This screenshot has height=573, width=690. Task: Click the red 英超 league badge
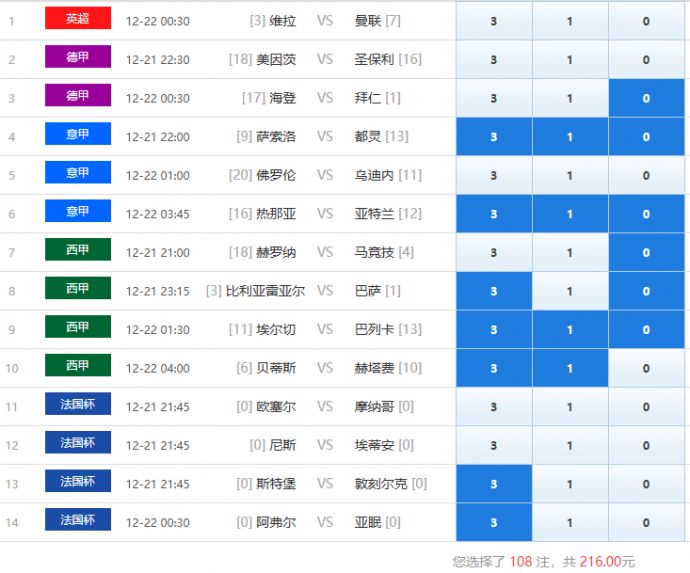tap(77, 19)
